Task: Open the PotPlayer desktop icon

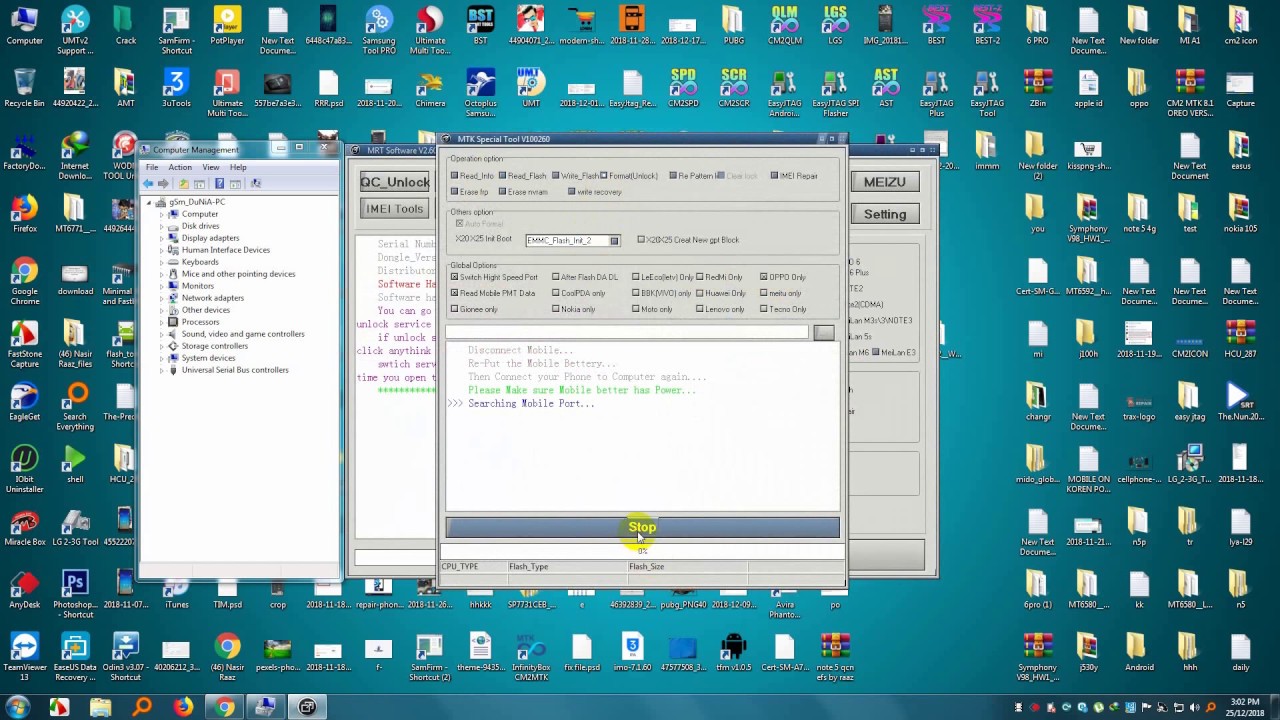Action: click(227, 26)
